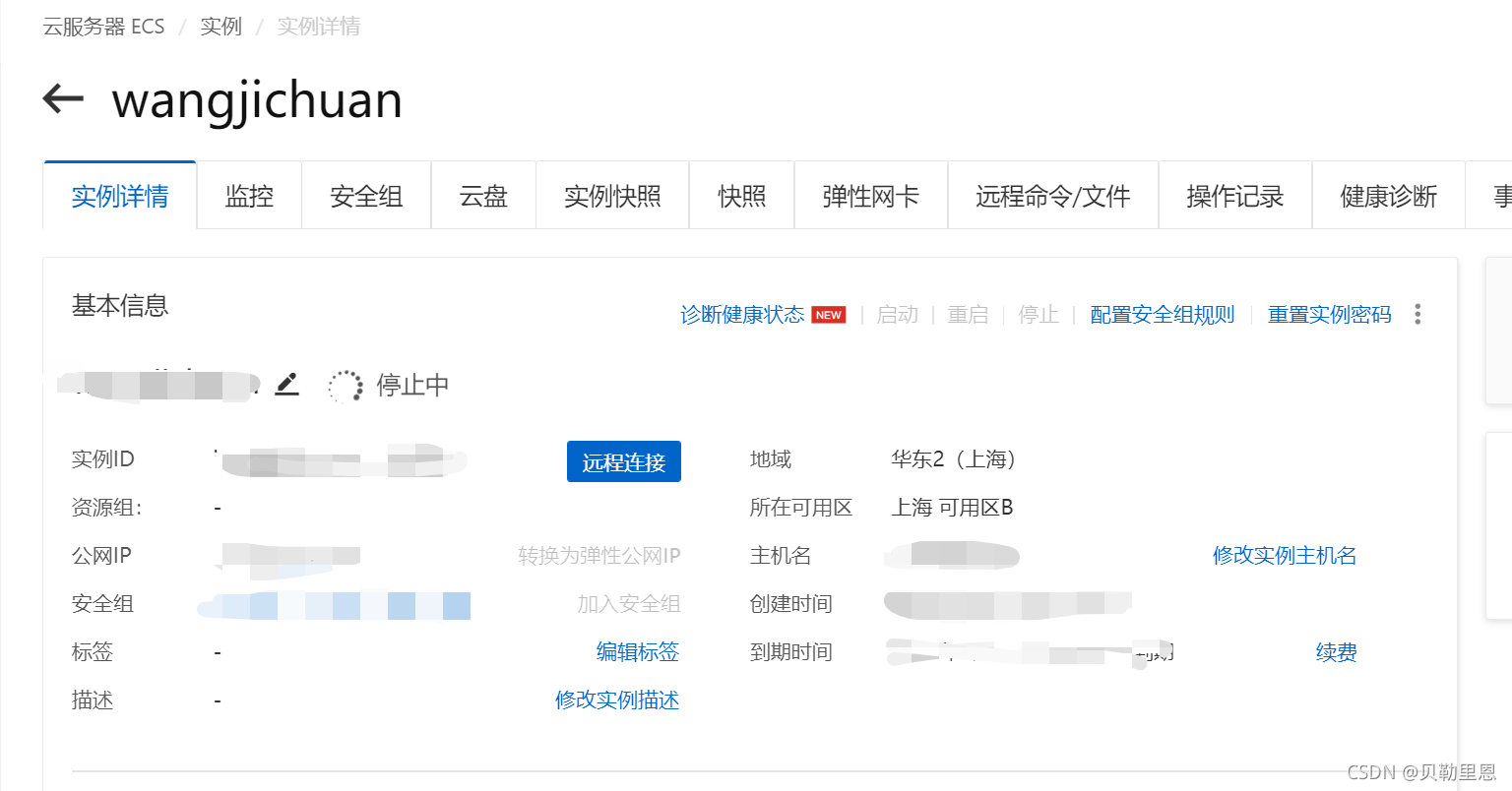Click 转换为弹性公网IP link
This screenshot has width=1512, height=791.
(x=599, y=556)
